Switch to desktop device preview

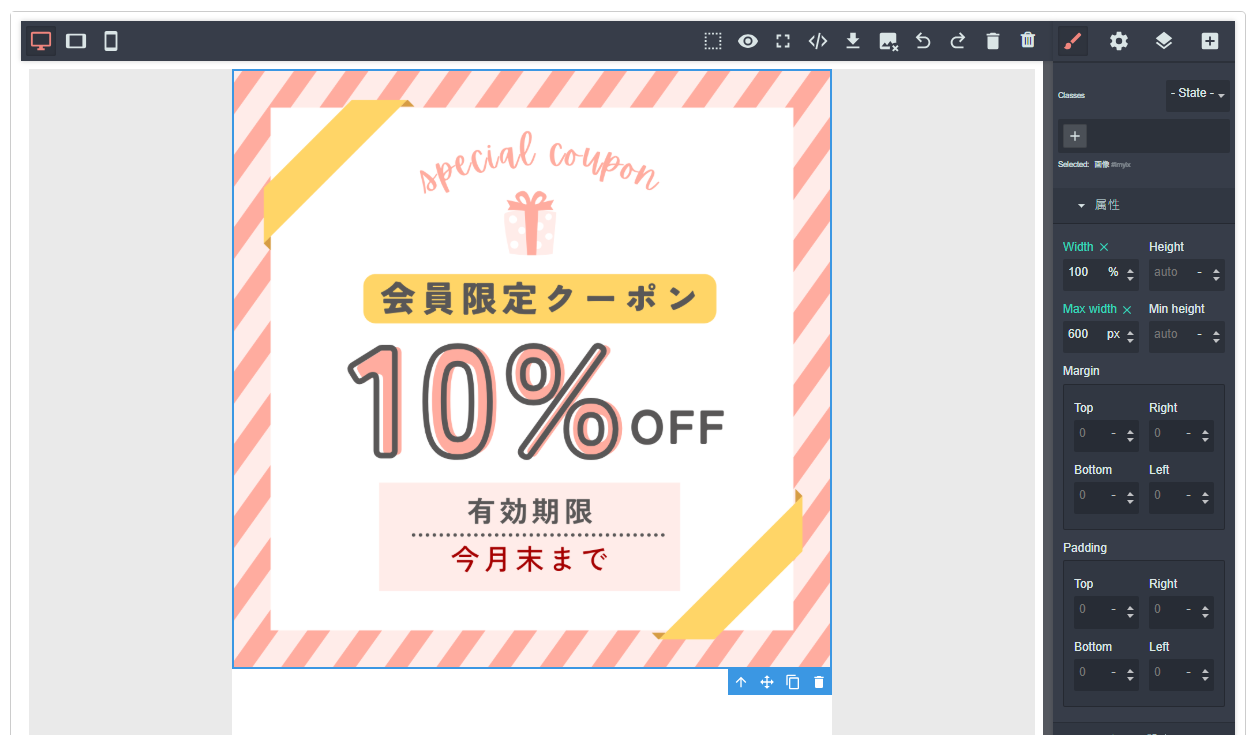click(x=41, y=41)
